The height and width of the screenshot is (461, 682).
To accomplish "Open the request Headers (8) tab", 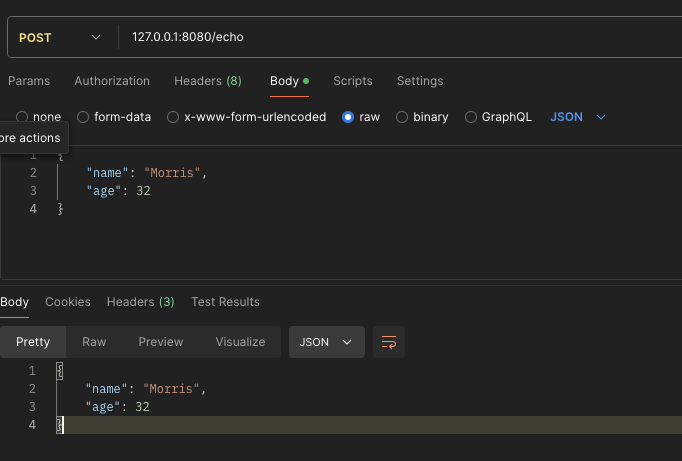I will (x=208, y=81).
